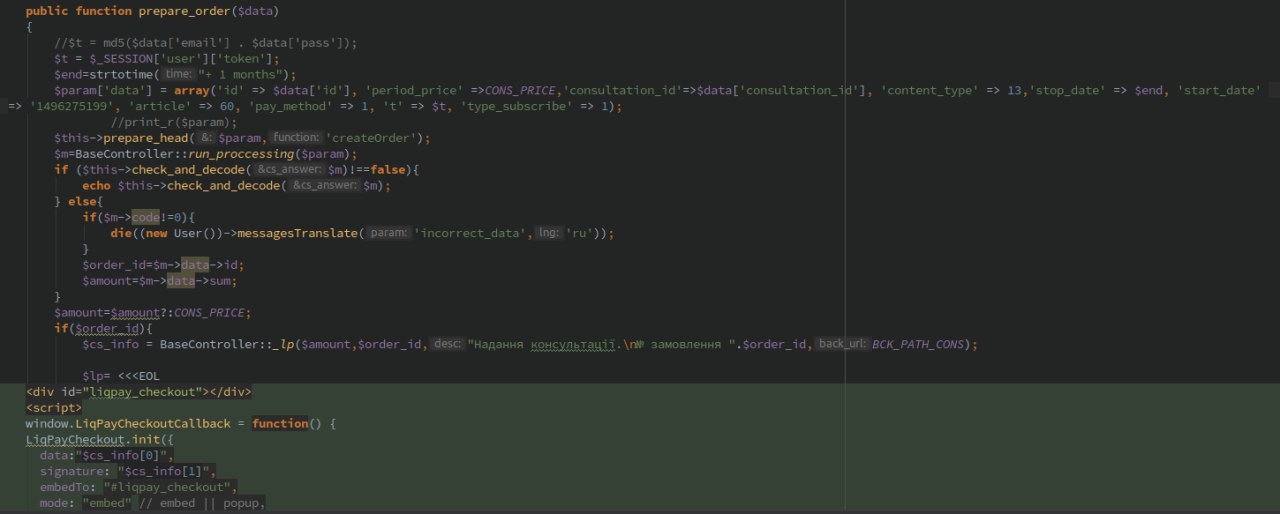
Task: Click the 'public' keyword in the function declaration
Action: [x=47, y=11]
